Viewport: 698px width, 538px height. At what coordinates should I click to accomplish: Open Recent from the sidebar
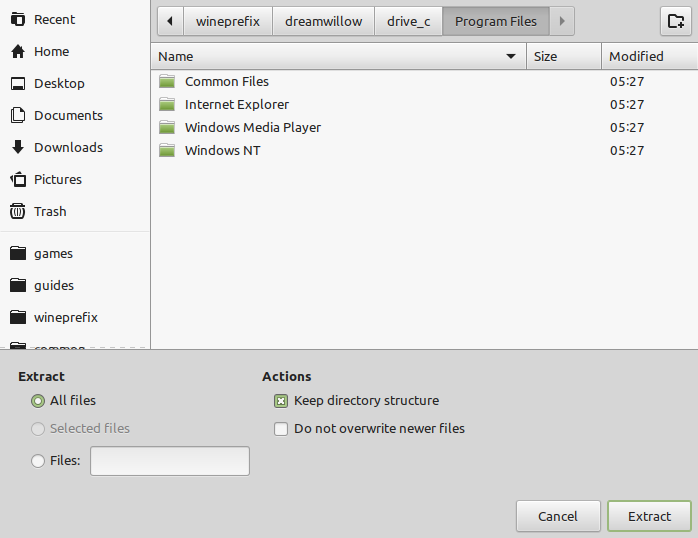pyautogui.click(x=43, y=20)
